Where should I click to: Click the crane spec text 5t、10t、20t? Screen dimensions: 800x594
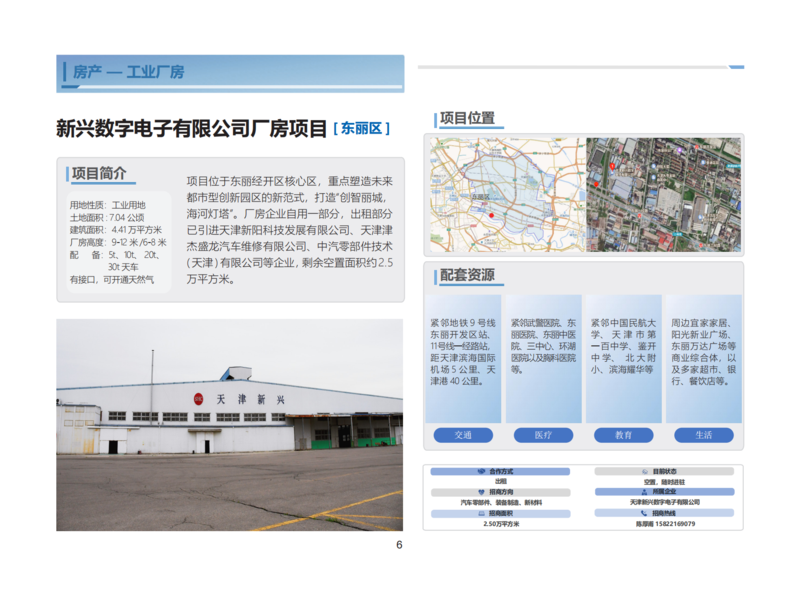[134, 255]
